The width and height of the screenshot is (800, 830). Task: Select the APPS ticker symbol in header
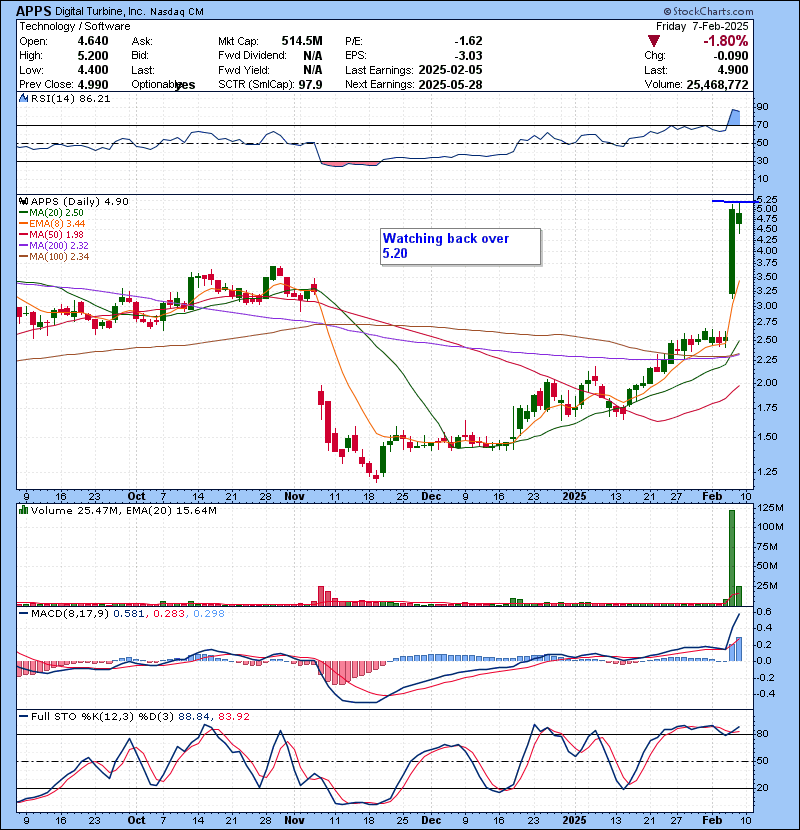point(34,11)
